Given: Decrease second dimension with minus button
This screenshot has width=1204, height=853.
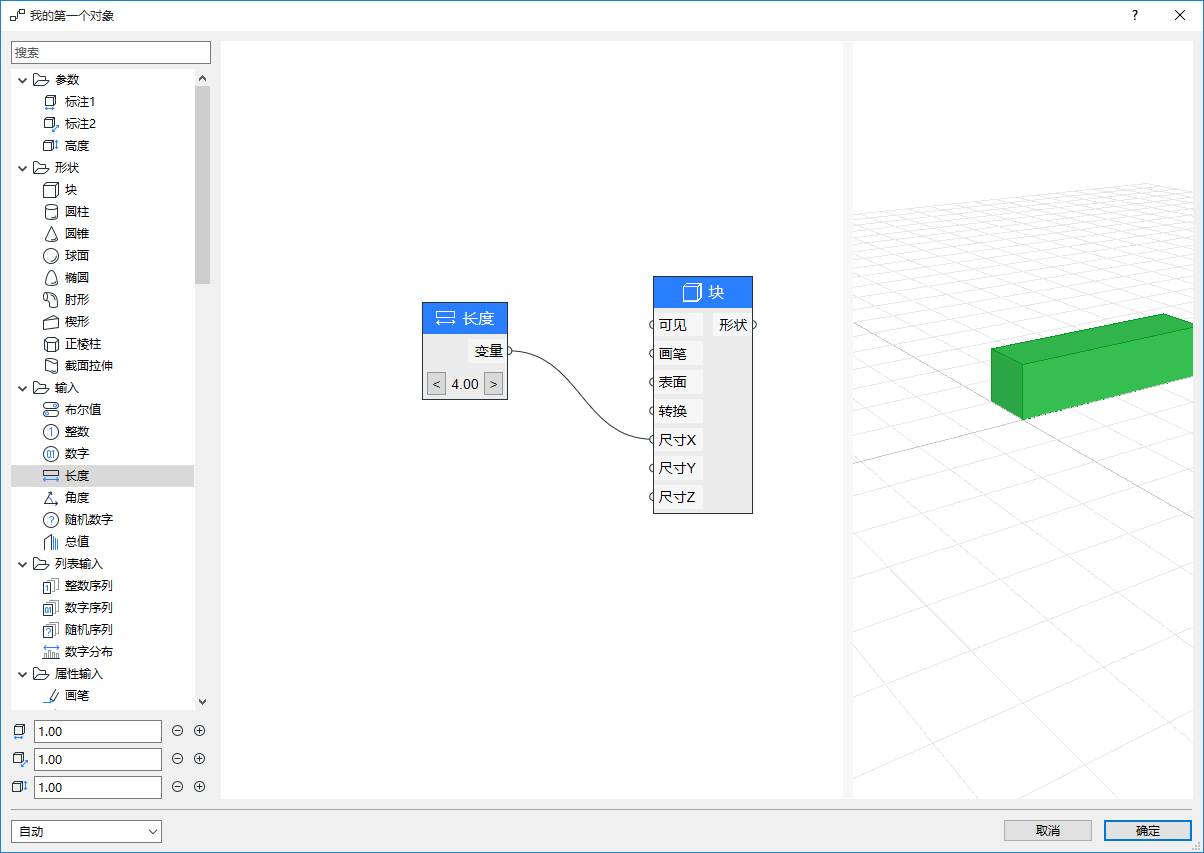Looking at the screenshot, I should point(178,759).
